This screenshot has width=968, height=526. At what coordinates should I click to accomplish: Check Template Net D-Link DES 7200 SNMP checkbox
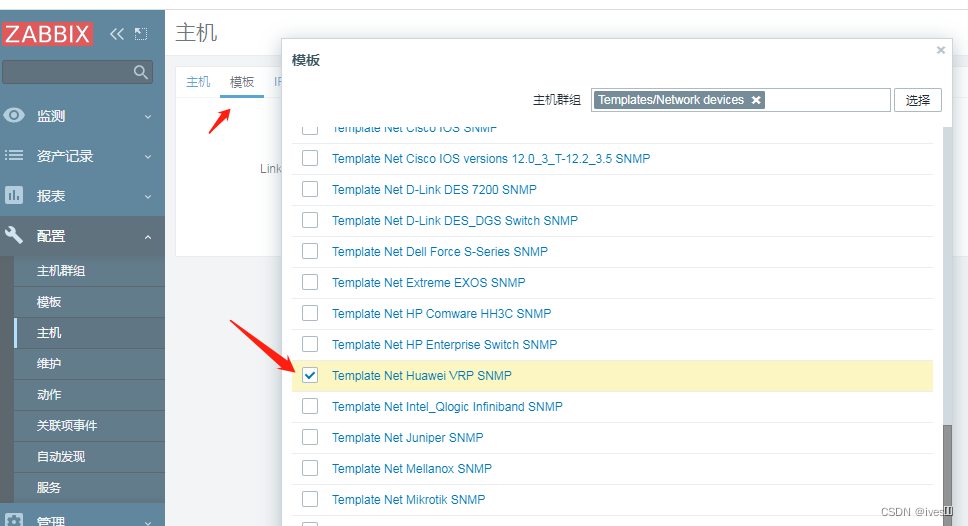coord(310,189)
